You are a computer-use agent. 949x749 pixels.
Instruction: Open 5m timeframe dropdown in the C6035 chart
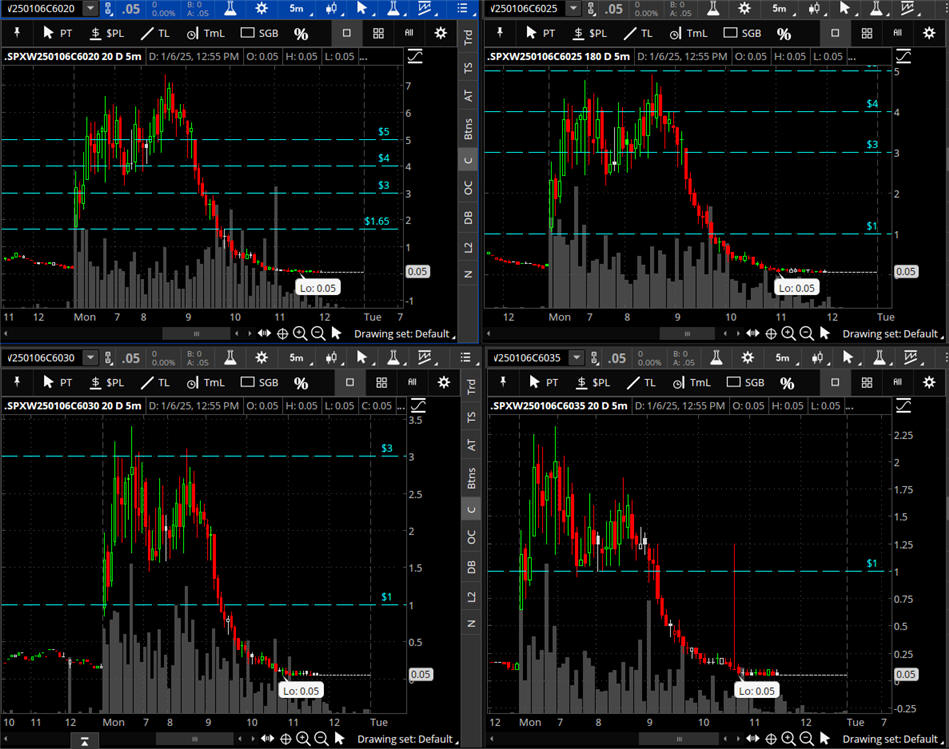pos(782,358)
